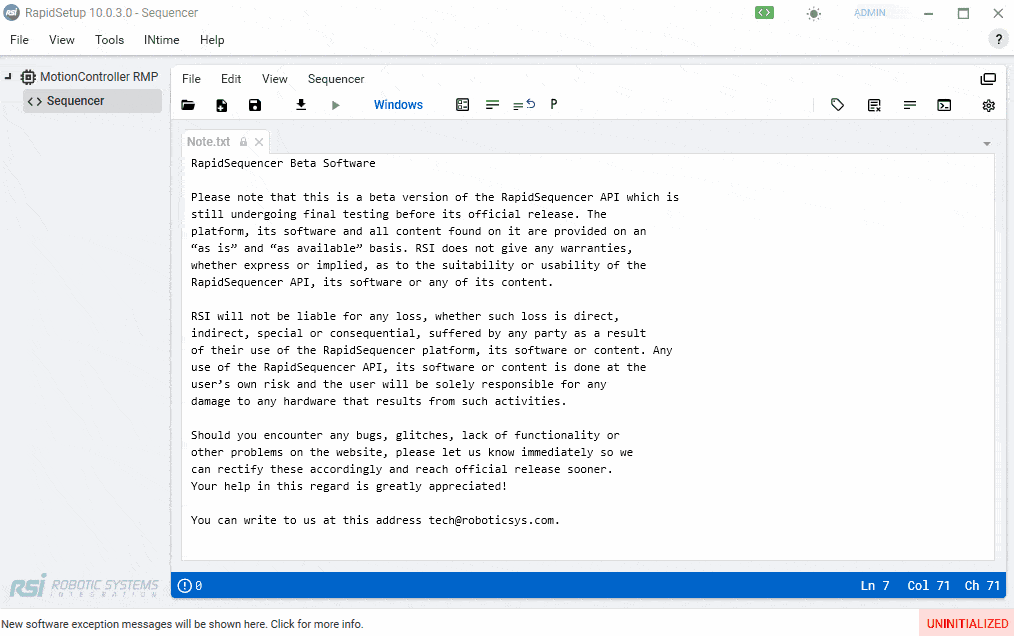Click the download arrow icon in toolbar

click(x=301, y=105)
